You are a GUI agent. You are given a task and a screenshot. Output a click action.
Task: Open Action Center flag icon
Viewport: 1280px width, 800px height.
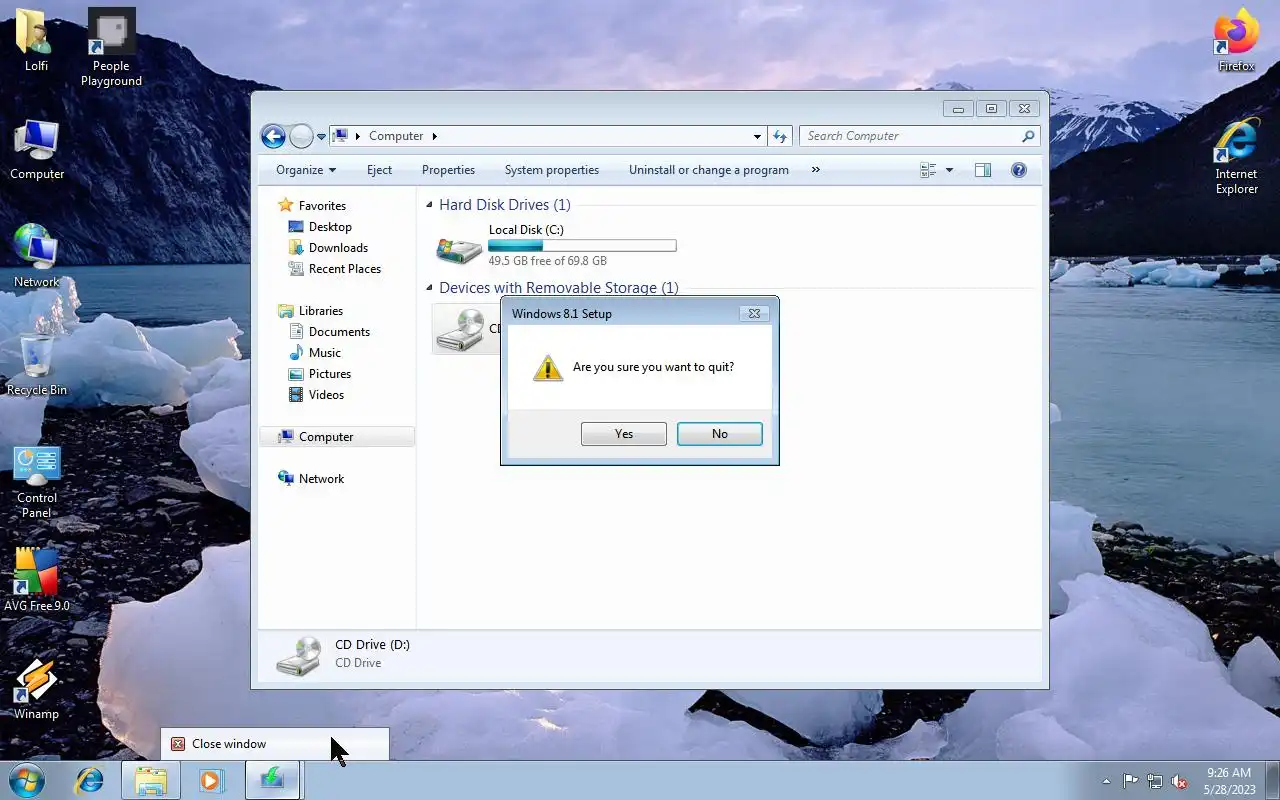pos(1130,781)
